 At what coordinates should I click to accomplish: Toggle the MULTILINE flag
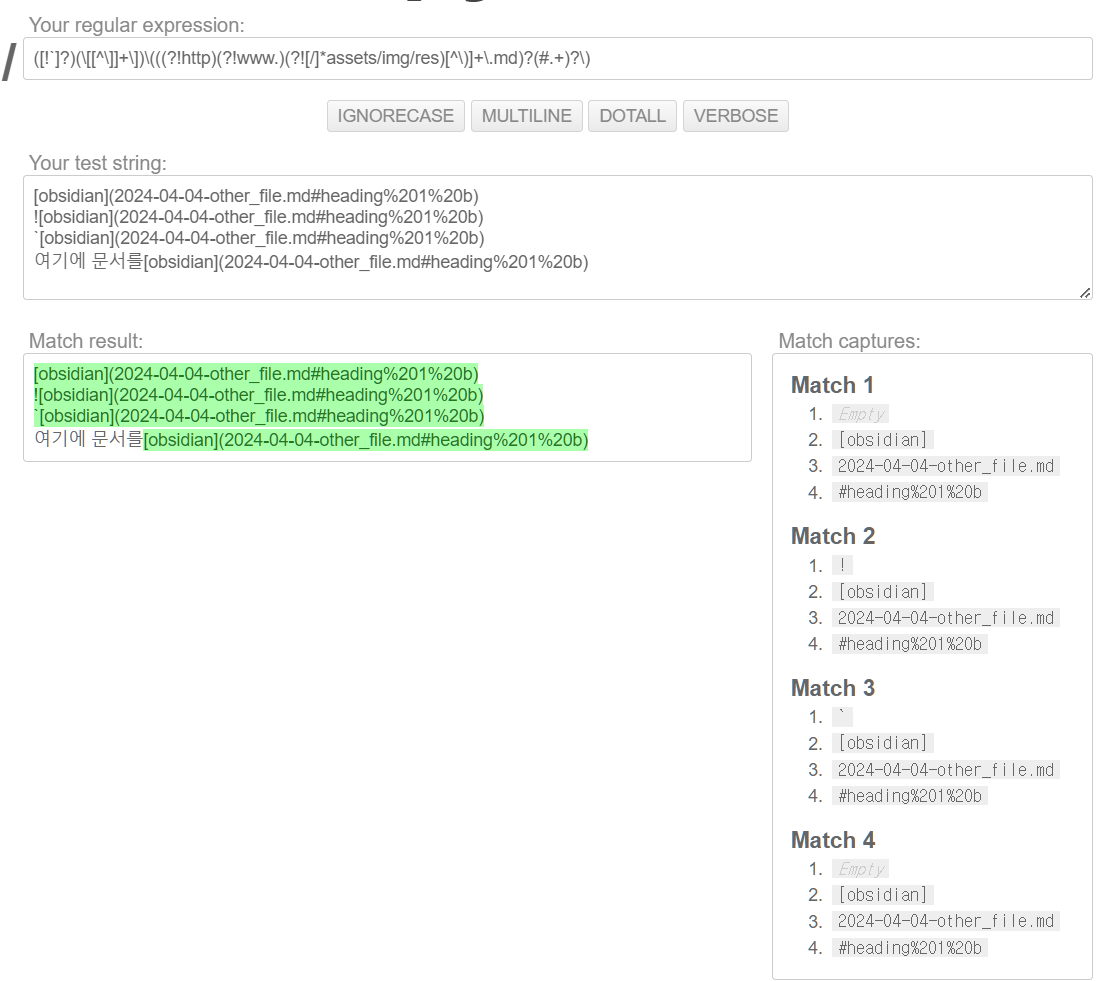coord(526,116)
